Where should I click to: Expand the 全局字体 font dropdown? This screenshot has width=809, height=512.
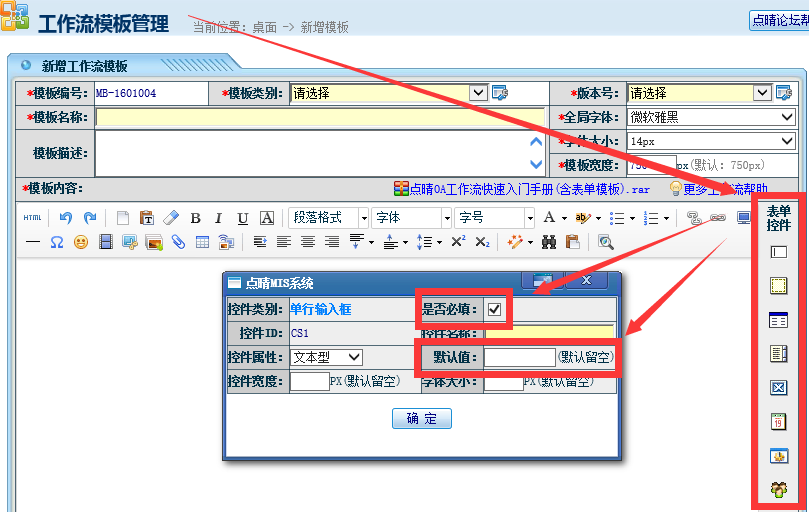[x=787, y=117]
